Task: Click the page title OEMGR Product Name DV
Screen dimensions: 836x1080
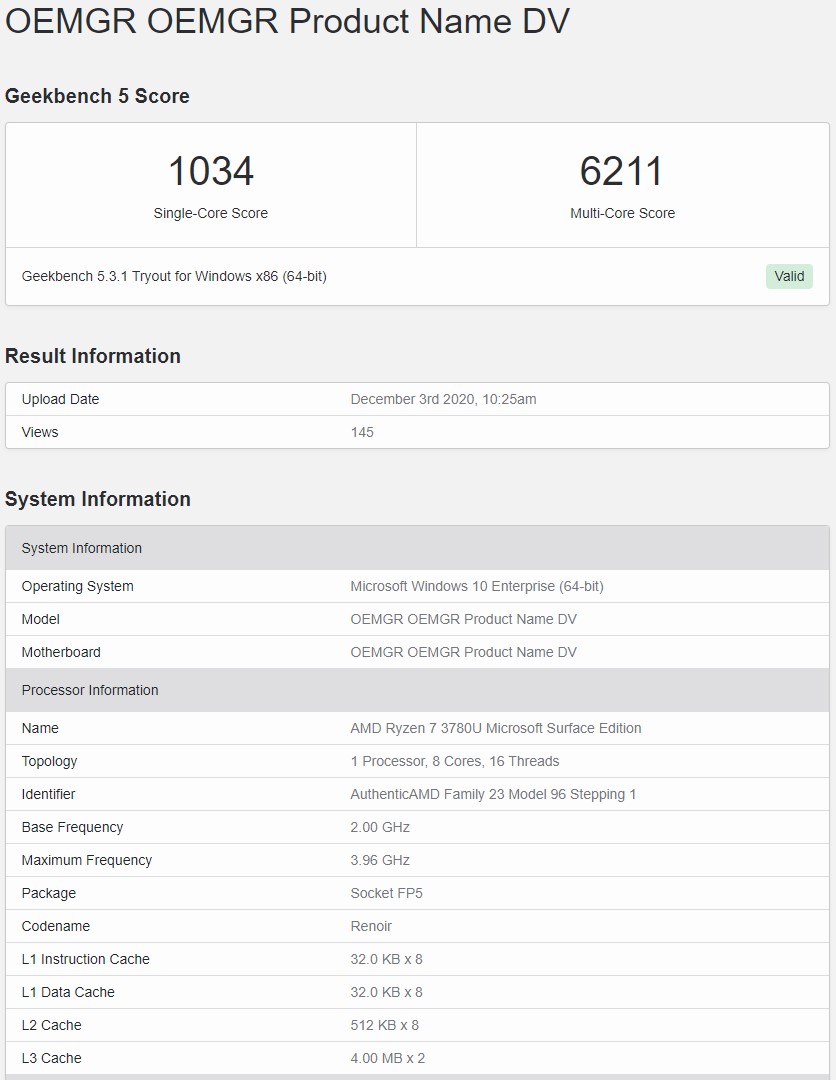Action: (x=287, y=23)
